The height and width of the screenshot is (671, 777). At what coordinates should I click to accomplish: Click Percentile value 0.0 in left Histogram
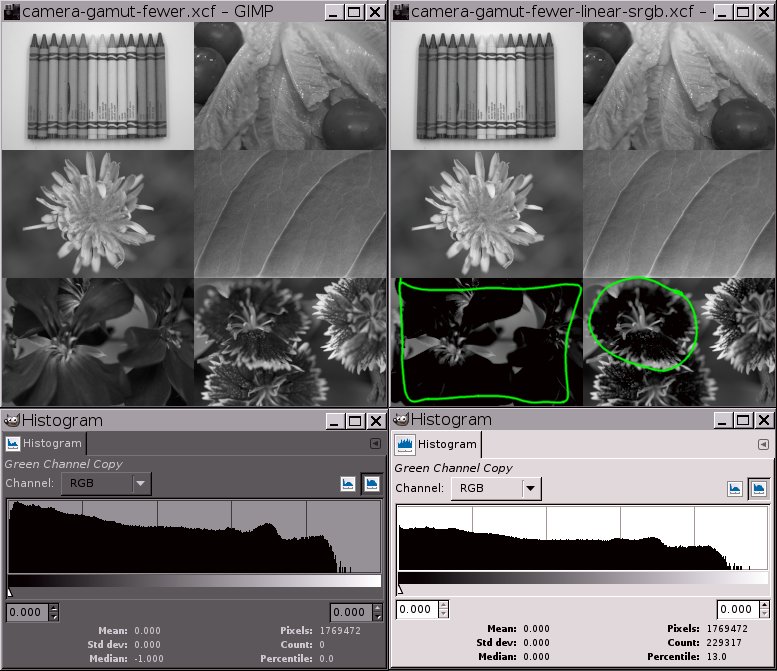[326, 659]
